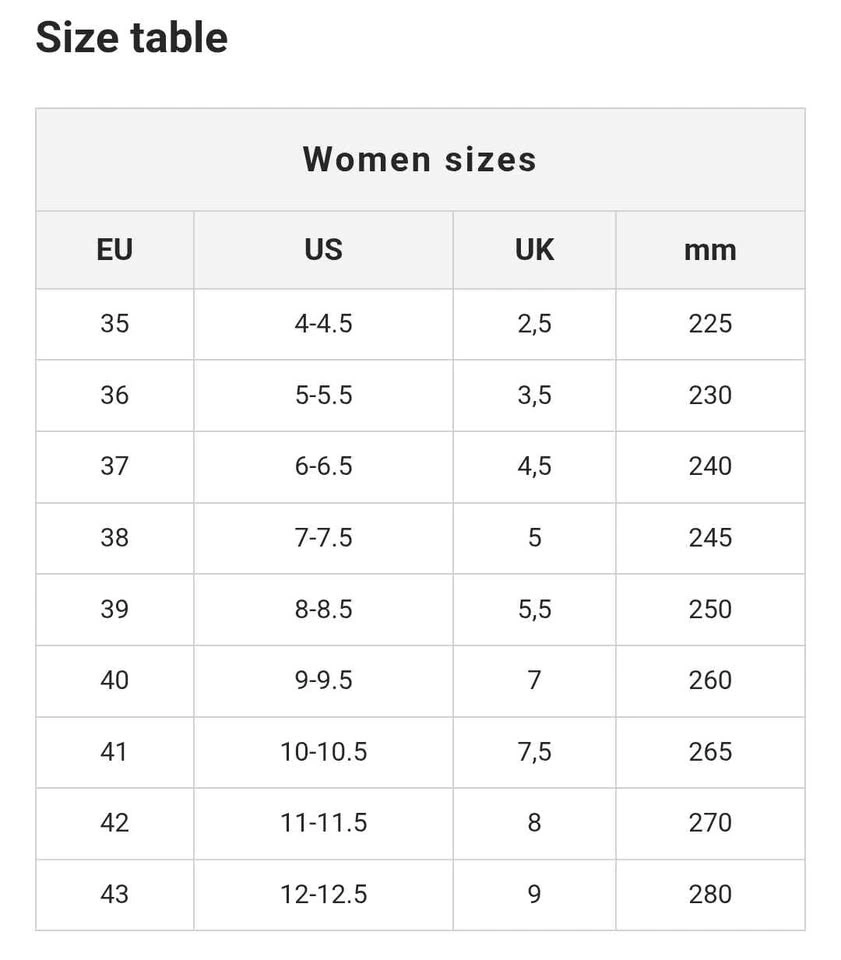Click the "Size table" heading
Viewport: 841px width, 960px height.
[x=132, y=38]
